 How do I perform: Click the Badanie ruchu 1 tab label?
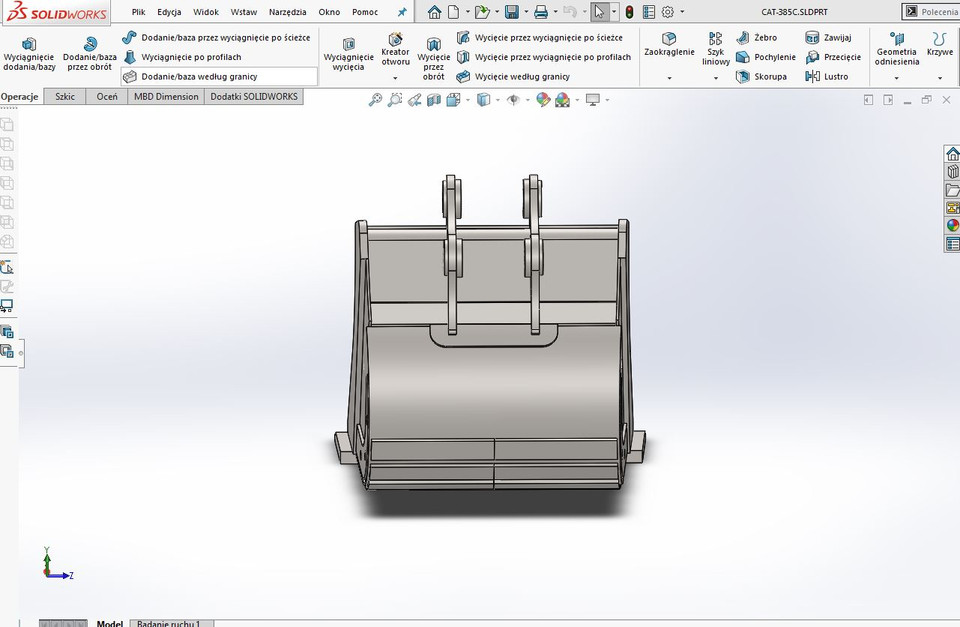170,623
